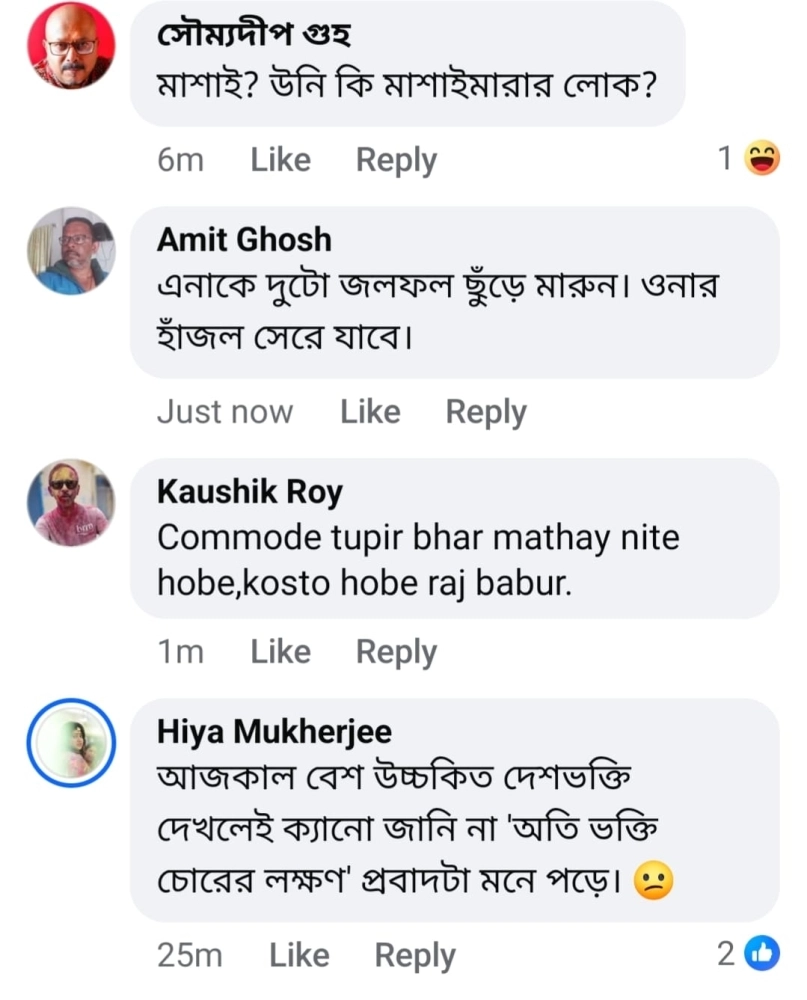Click the 25m timestamp on Hiya's comment

pos(189,956)
